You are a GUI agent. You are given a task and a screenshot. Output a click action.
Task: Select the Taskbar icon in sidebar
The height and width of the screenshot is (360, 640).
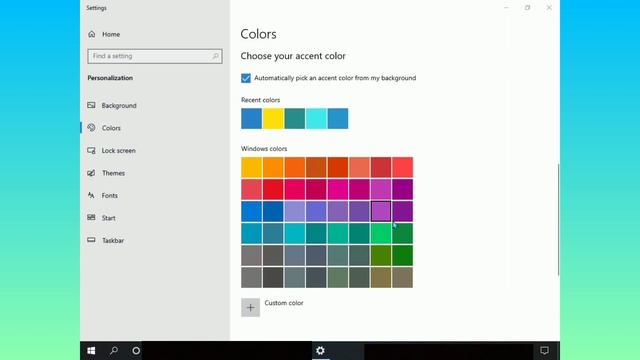point(91,240)
